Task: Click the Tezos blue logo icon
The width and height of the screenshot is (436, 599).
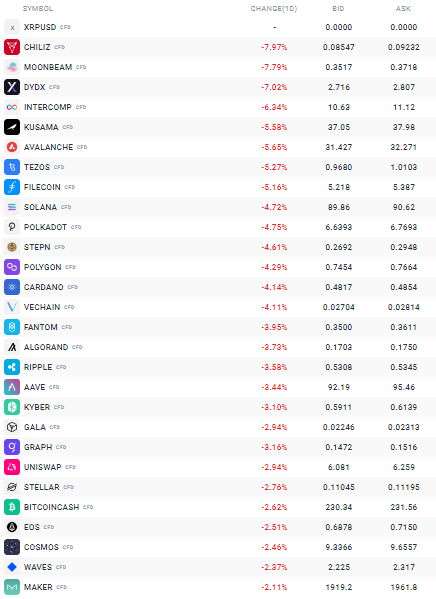Action: [x=12, y=167]
